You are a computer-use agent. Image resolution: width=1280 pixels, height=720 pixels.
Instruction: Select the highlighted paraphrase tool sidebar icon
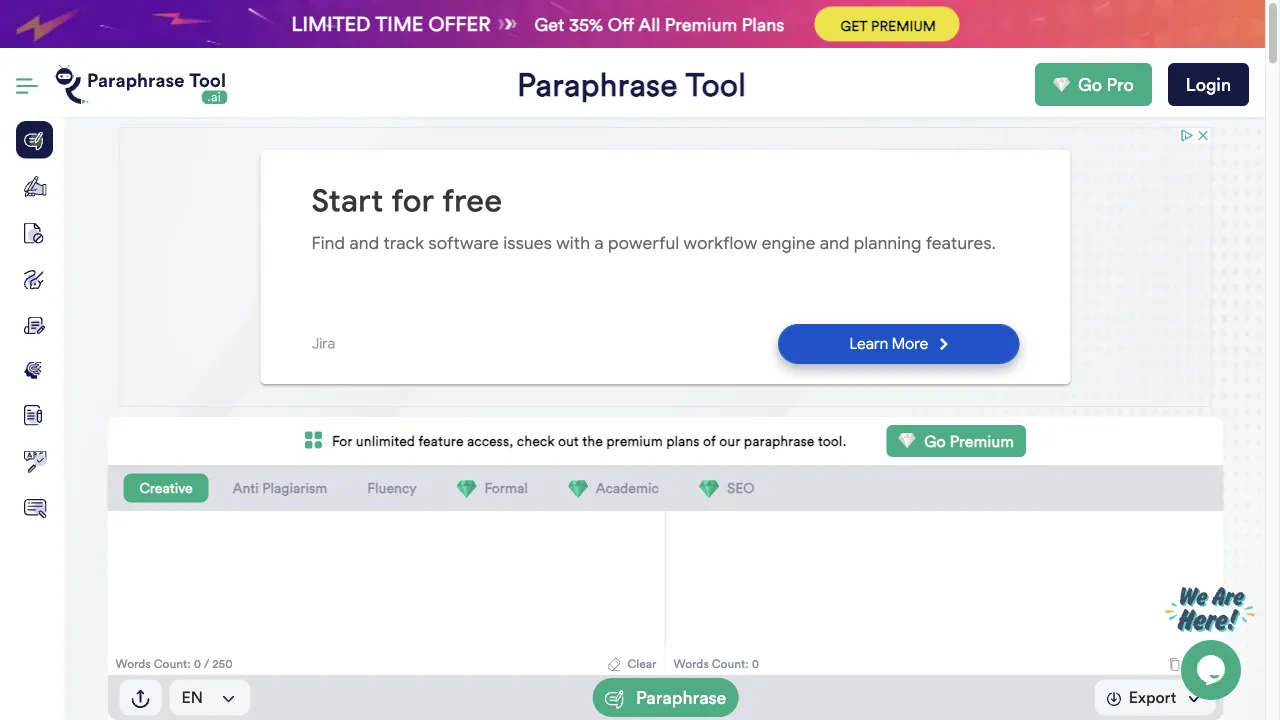pos(34,140)
